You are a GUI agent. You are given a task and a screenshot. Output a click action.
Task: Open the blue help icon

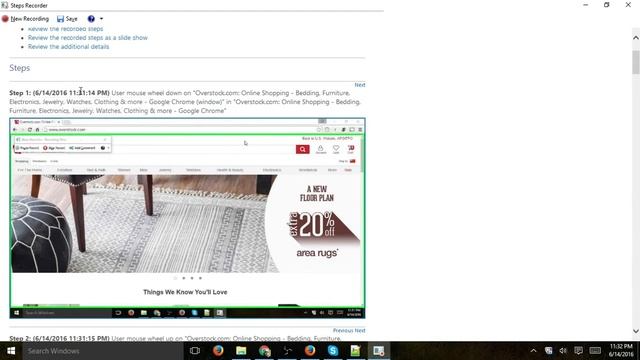click(x=91, y=19)
